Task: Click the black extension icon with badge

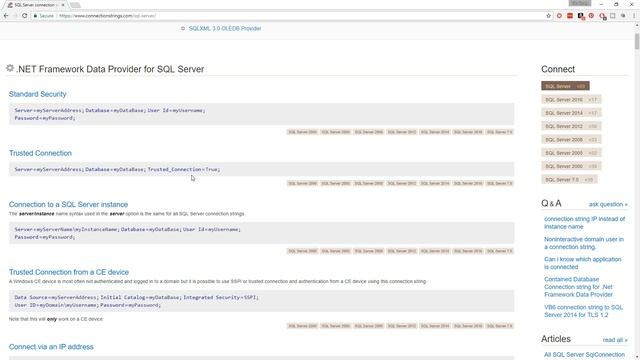Action: click(581, 16)
